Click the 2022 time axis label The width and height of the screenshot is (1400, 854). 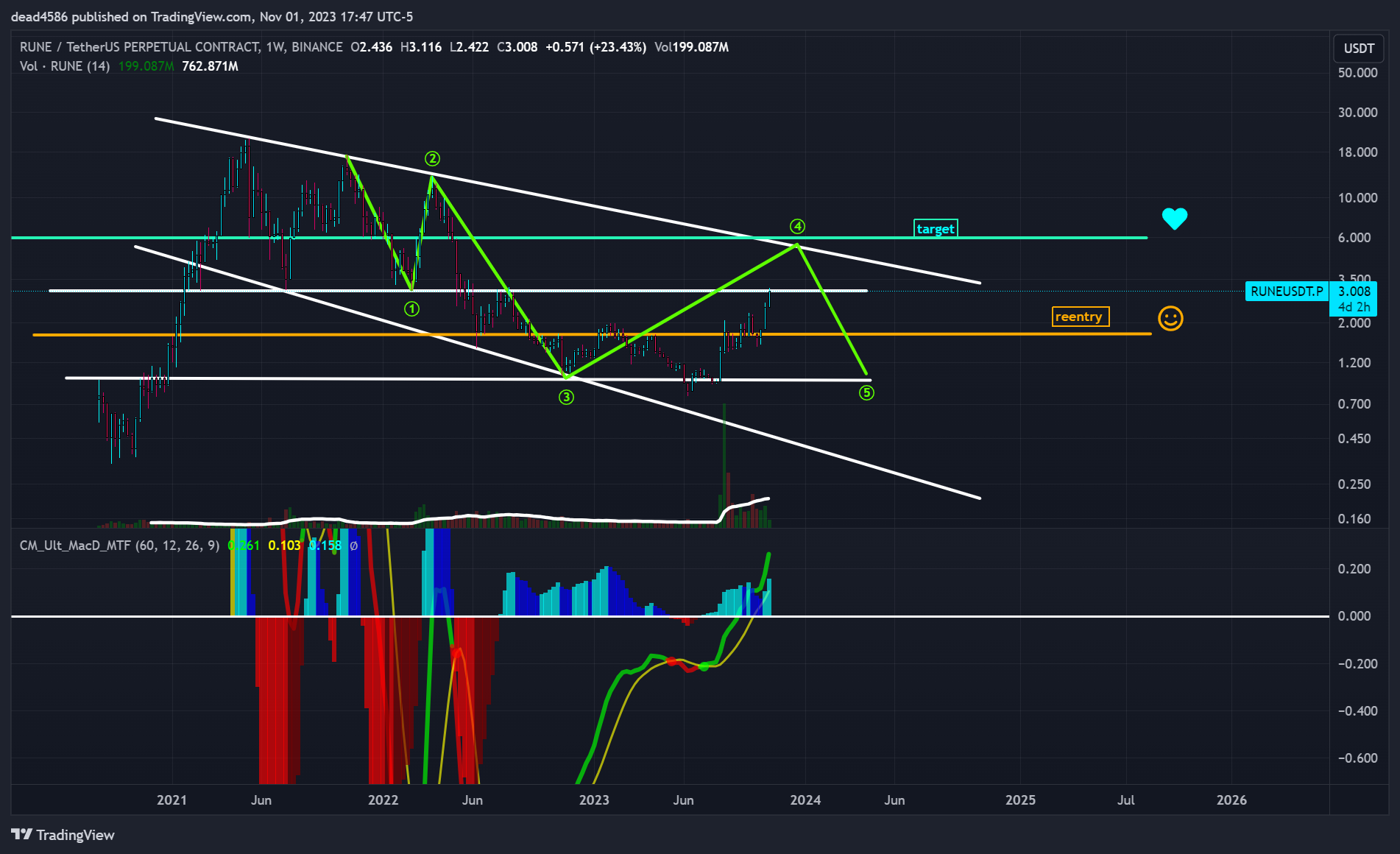383,800
